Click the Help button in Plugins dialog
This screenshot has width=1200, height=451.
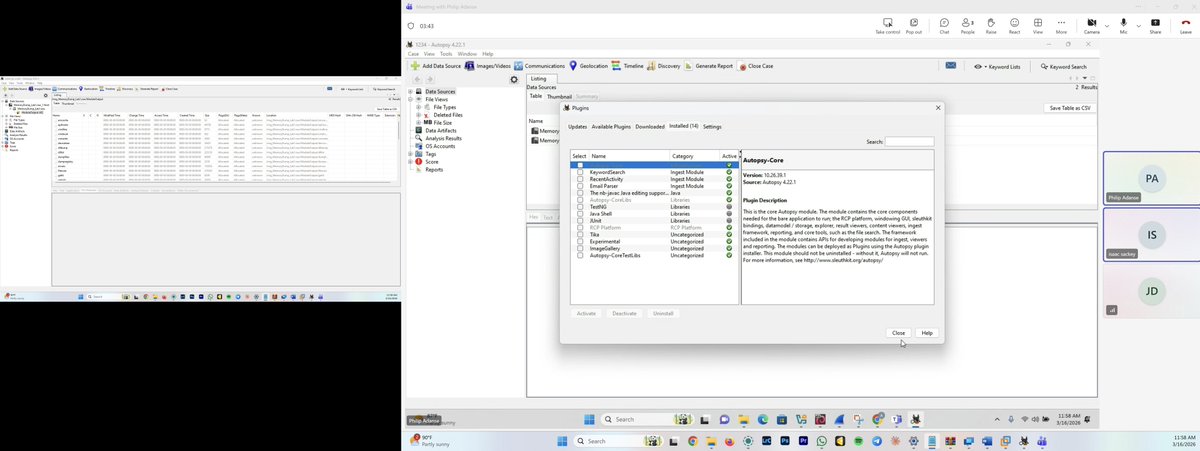click(927, 333)
